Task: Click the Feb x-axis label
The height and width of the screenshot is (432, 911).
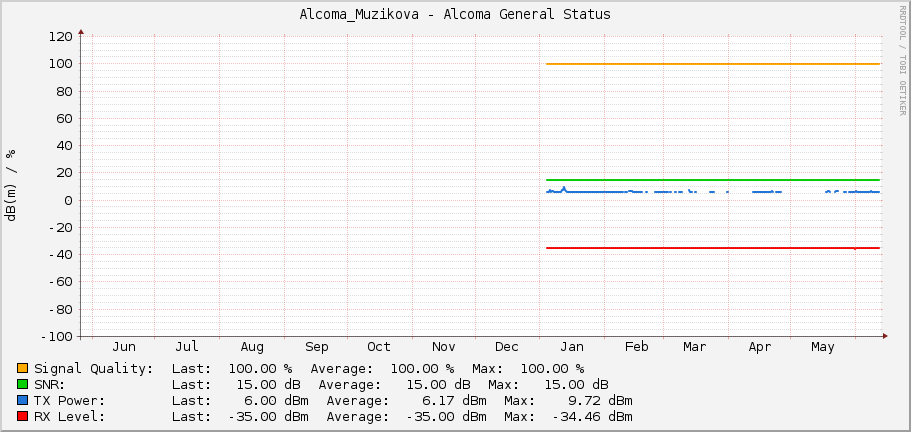Action: coord(636,347)
